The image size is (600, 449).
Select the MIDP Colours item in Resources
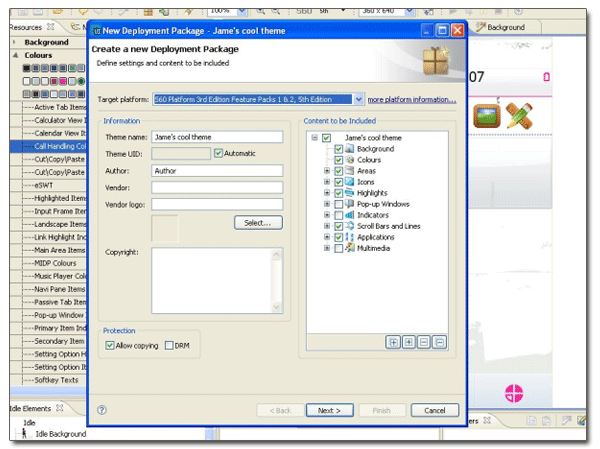[55, 263]
